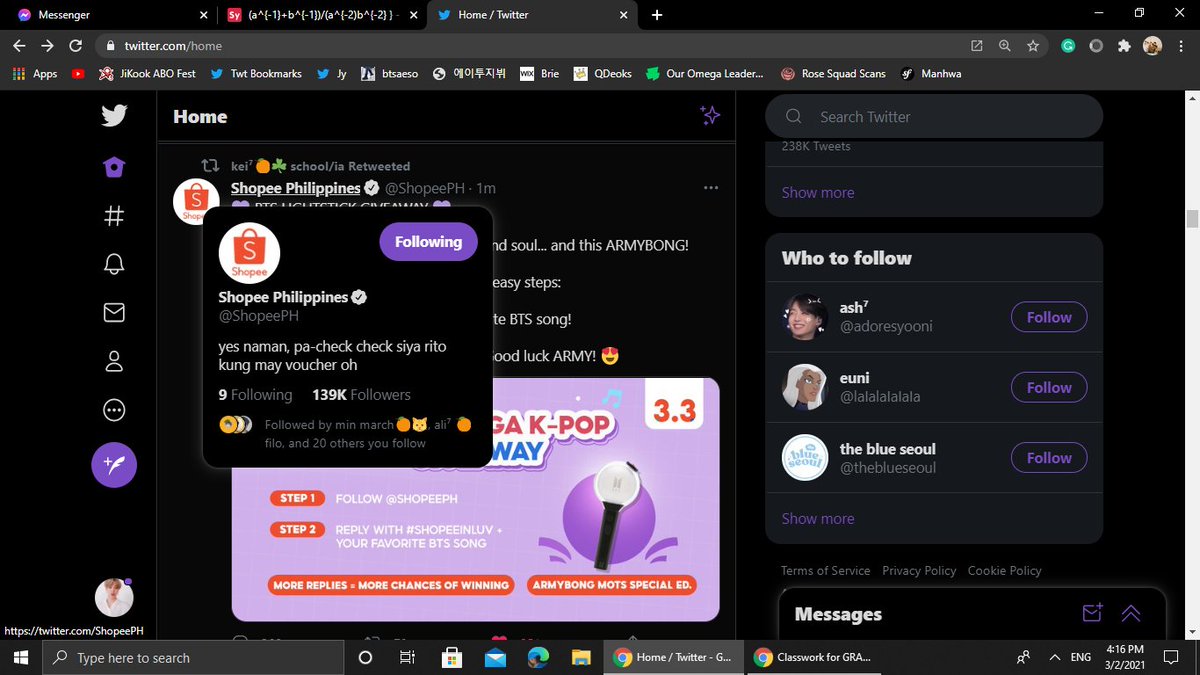
Task: Select the Home / Twitter tab
Action: [x=530, y=15]
